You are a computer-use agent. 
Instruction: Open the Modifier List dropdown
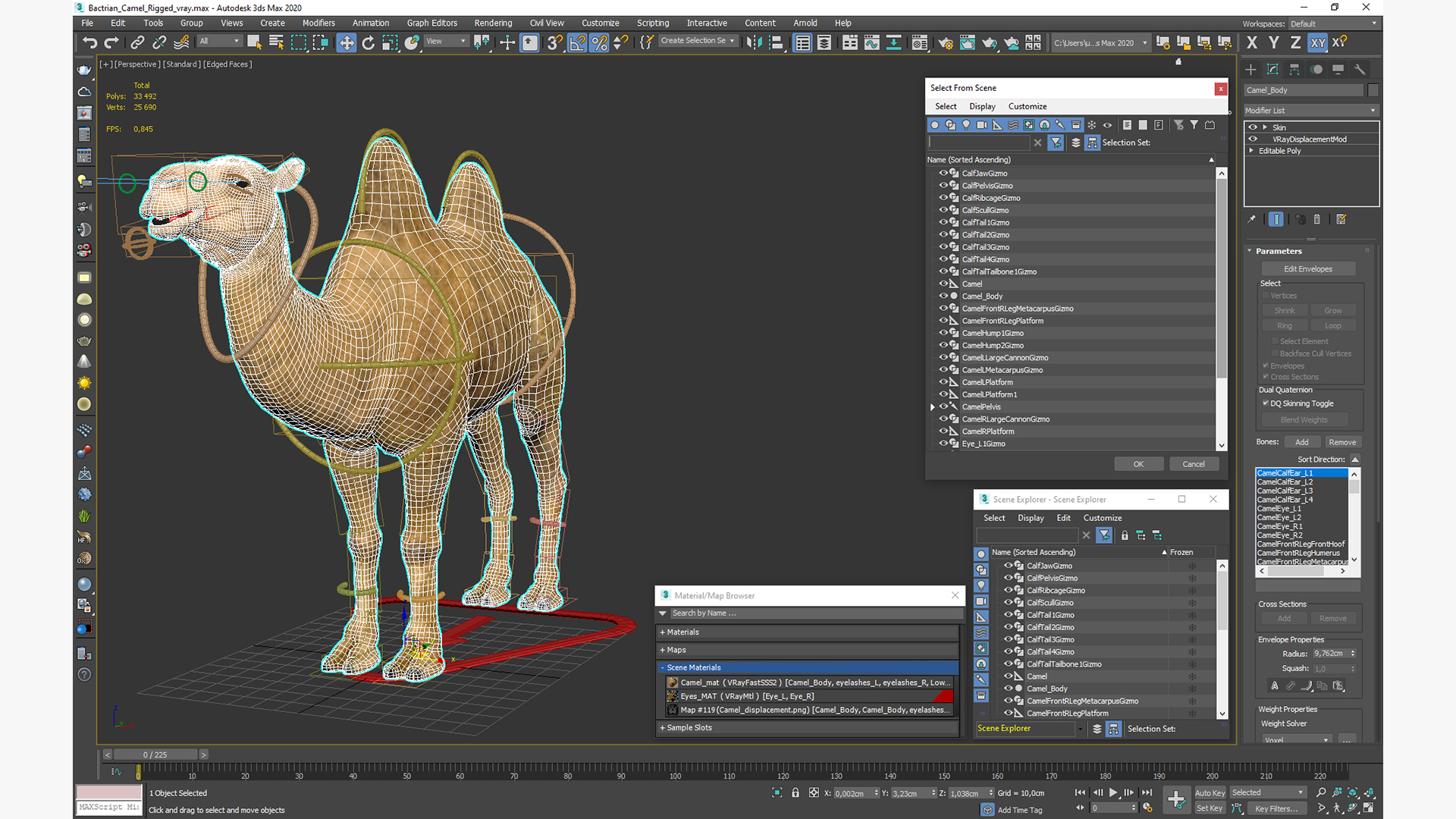pos(1311,111)
